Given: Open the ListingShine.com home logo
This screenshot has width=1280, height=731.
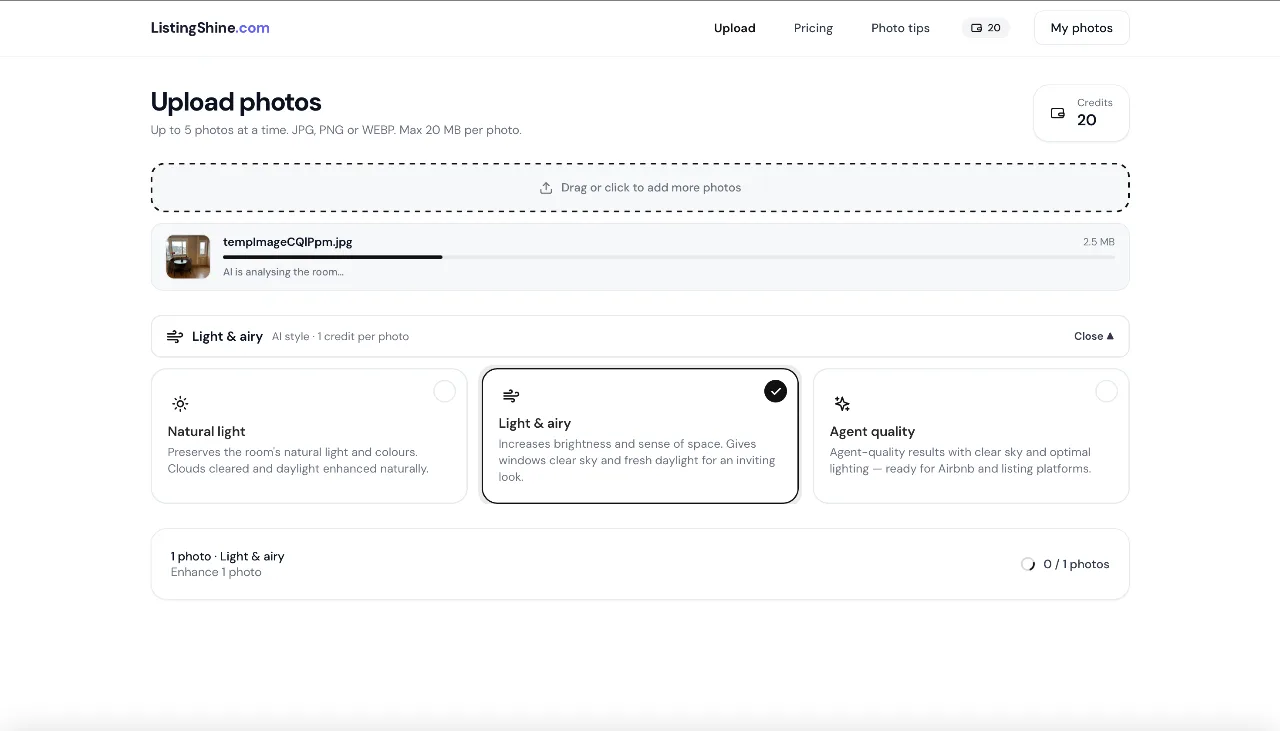Looking at the screenshot, I should (x=210, y=28).
